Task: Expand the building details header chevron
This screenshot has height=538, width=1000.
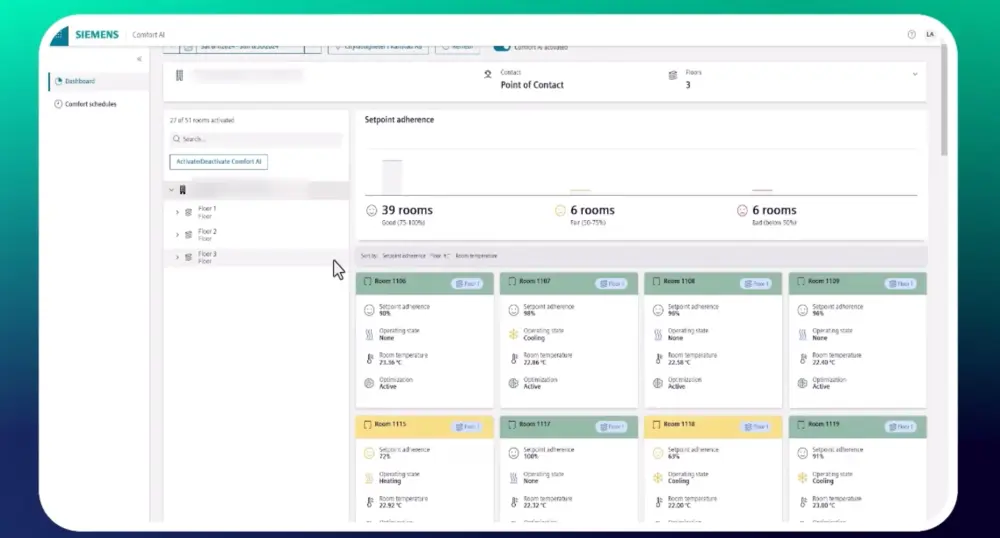Action: 914,74
